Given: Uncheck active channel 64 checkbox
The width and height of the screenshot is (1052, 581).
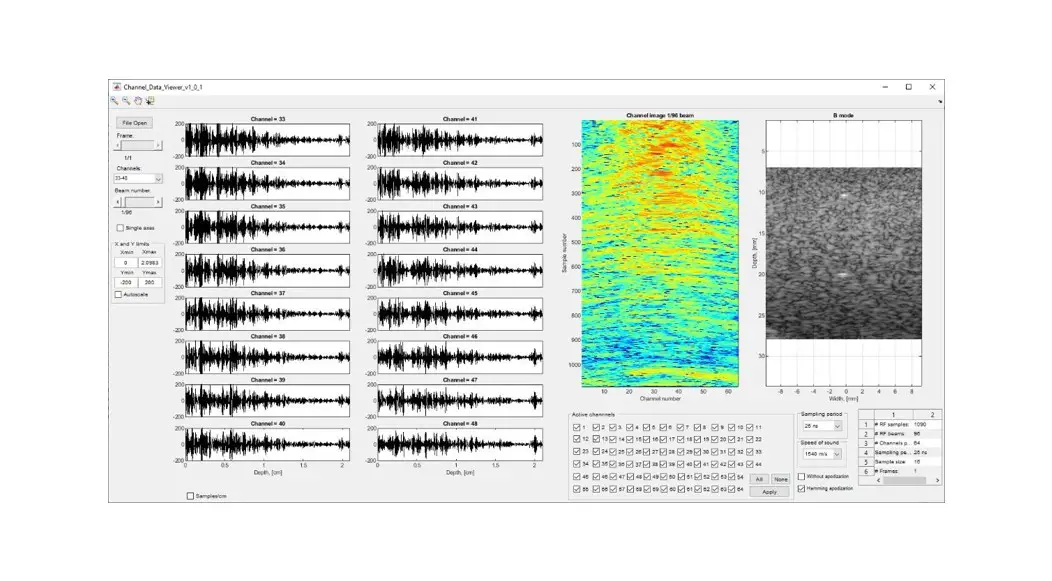Looking at the screenshot, I should click(732, 489).
